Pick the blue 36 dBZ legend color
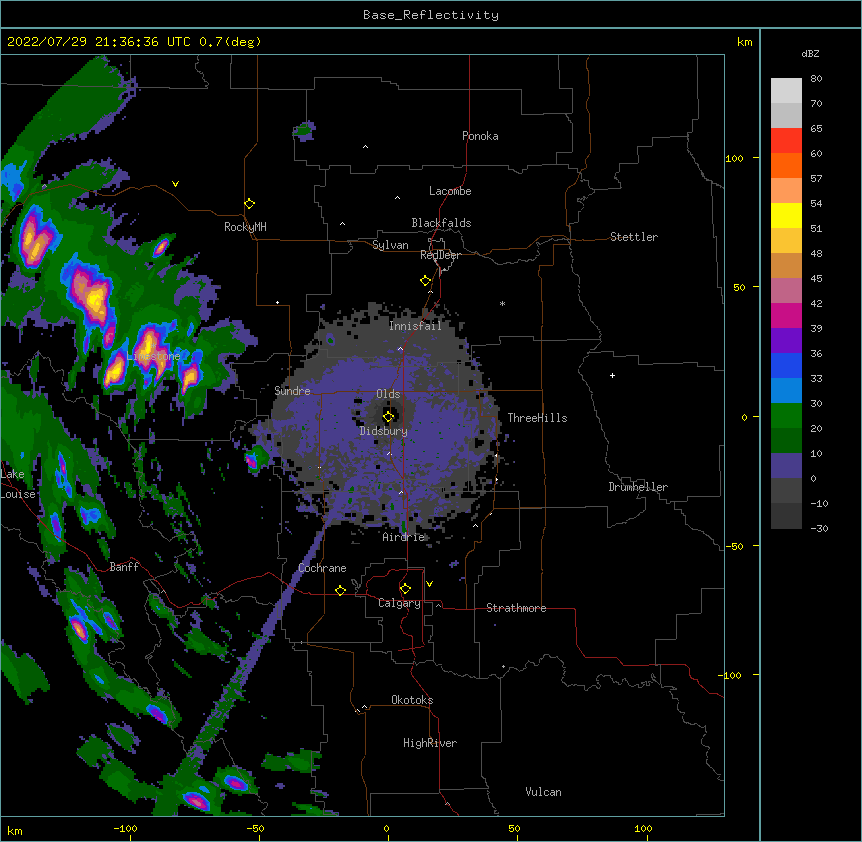Viewport: 862px width, 842px height. tap(786, 365)
